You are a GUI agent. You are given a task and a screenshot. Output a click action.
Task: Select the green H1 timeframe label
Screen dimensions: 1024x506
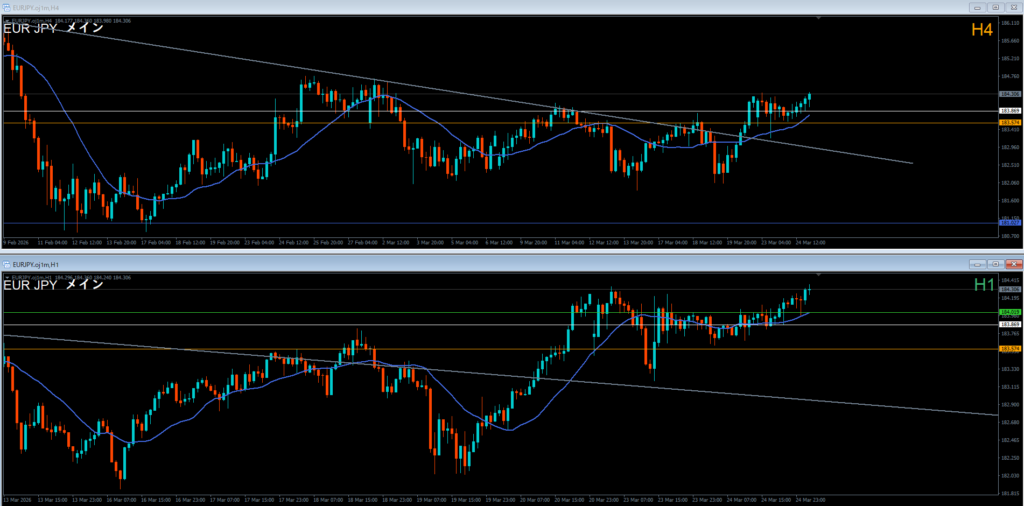click(984, 286)
